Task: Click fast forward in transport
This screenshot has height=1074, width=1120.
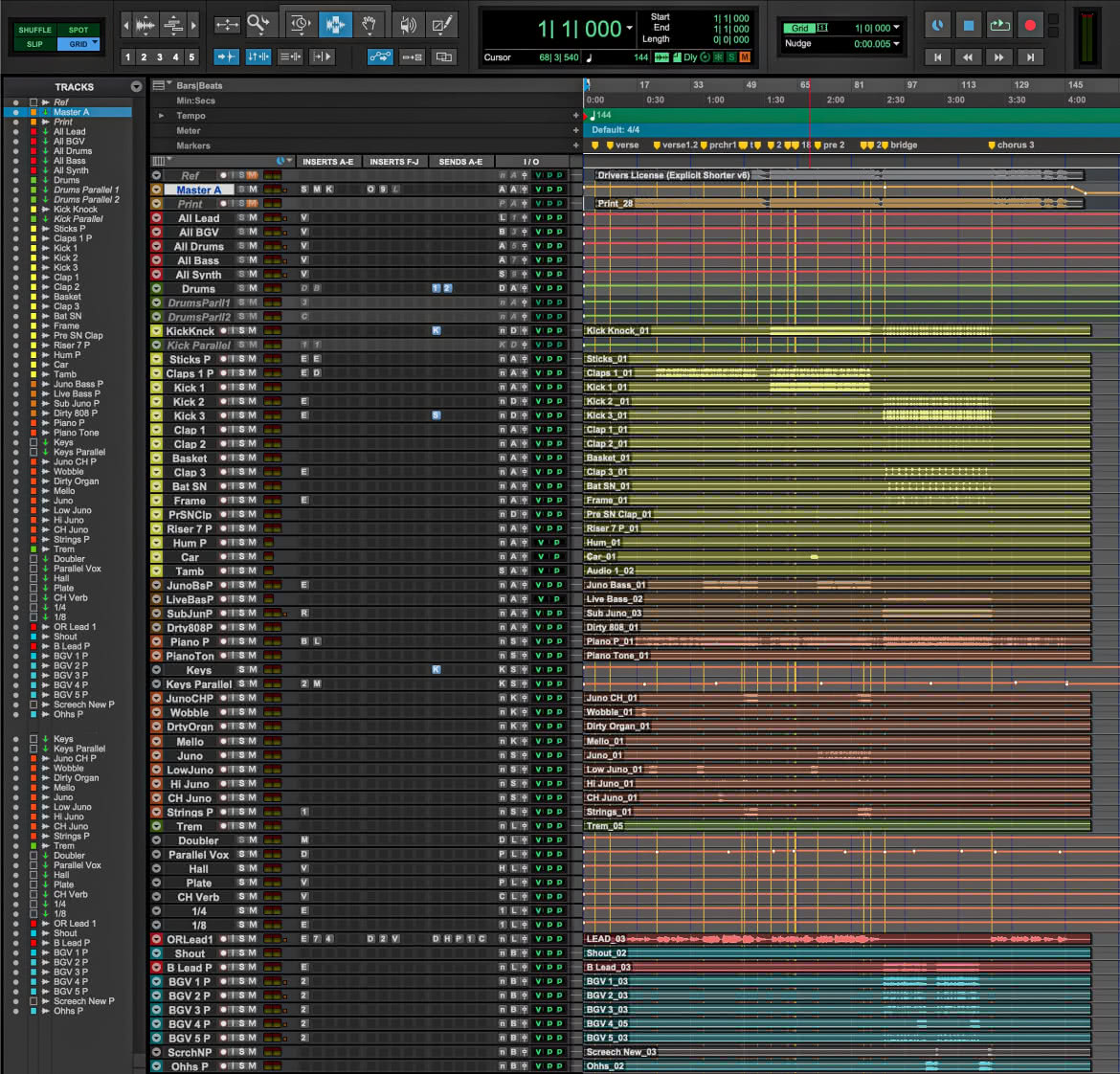Action: (x=999, y=57)
